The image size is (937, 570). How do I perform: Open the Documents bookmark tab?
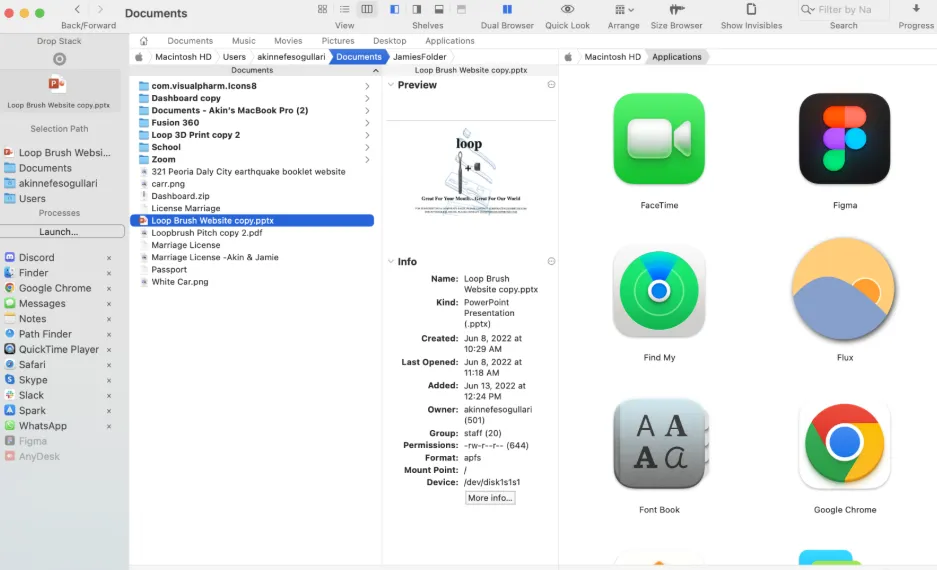pyautogui.click(x=190, y=41)
